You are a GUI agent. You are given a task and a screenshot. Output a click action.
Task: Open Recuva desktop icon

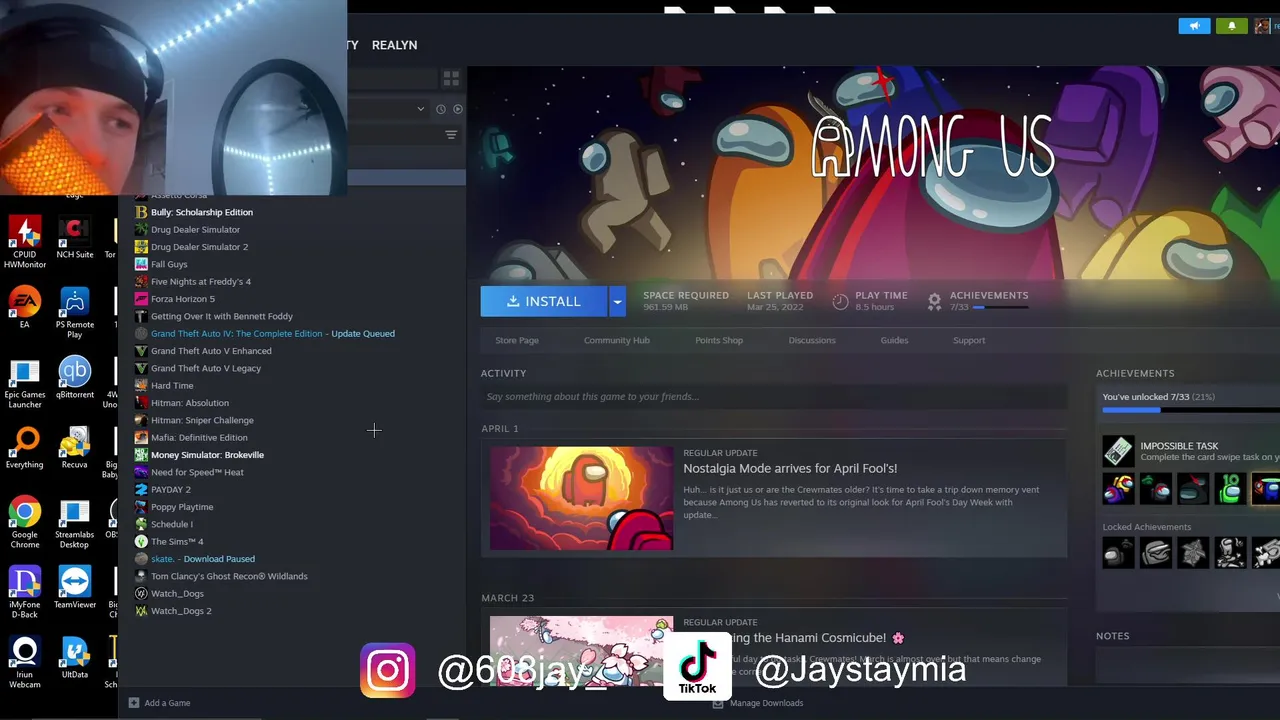point(74,448)
